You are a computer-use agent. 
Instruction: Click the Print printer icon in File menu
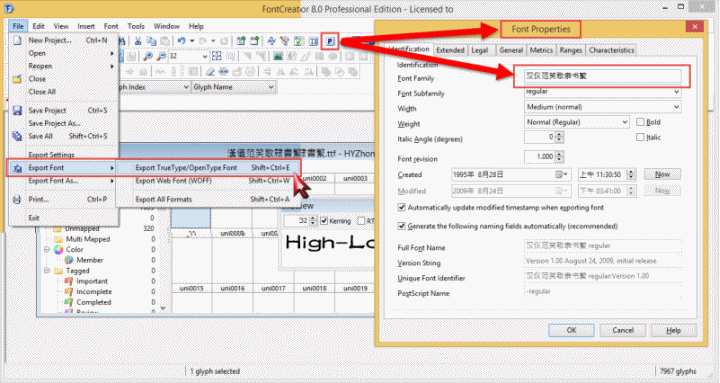pyautogui.click(x=17, y=199)
